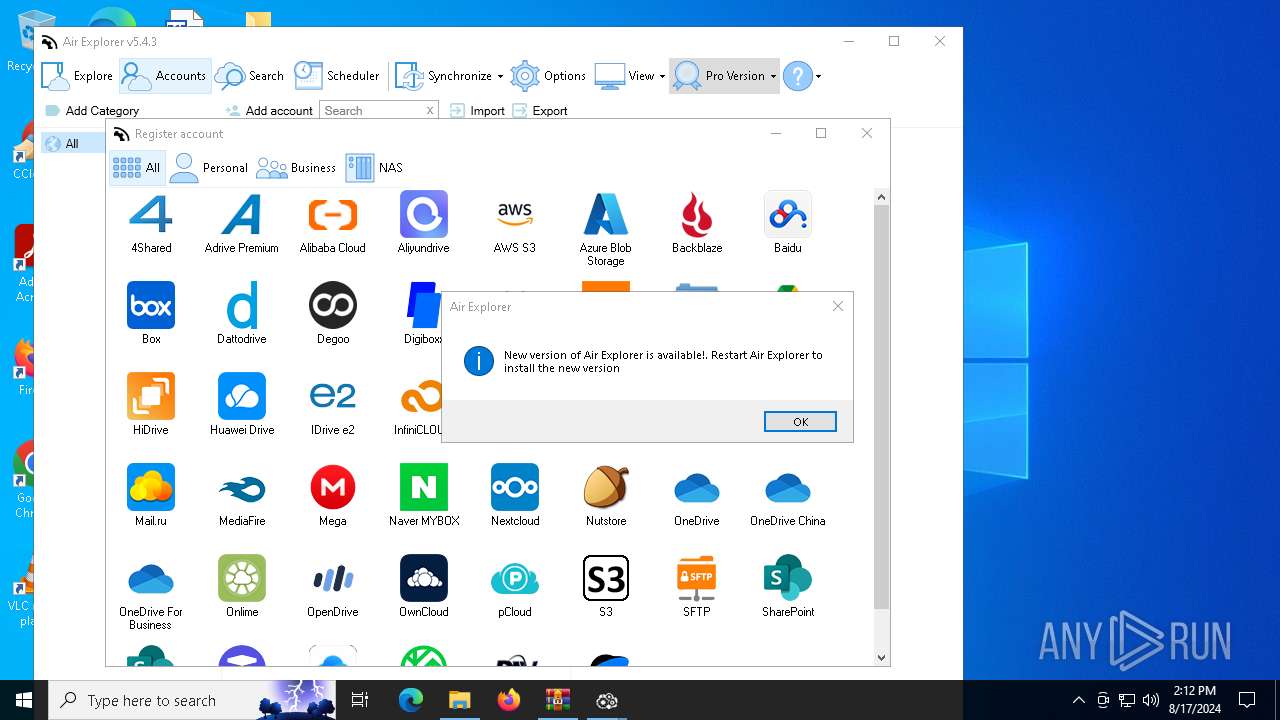
Task: Open the Explore toolbar view
Action: click(x=77, y=76)
